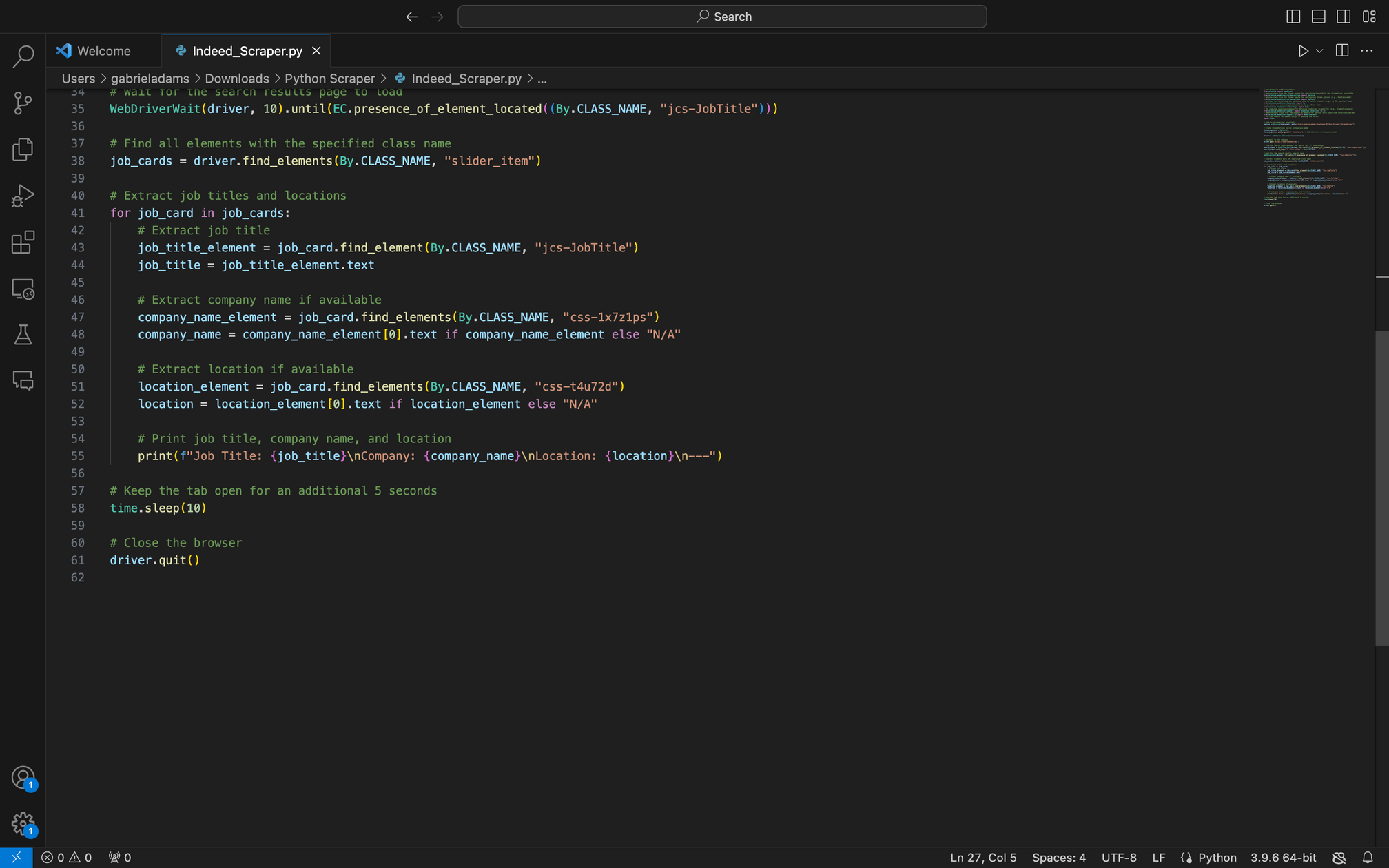Viewport: 1389px width, 868px height.
Task: Open Manage settings gear menu
Action: click(23, 823)
